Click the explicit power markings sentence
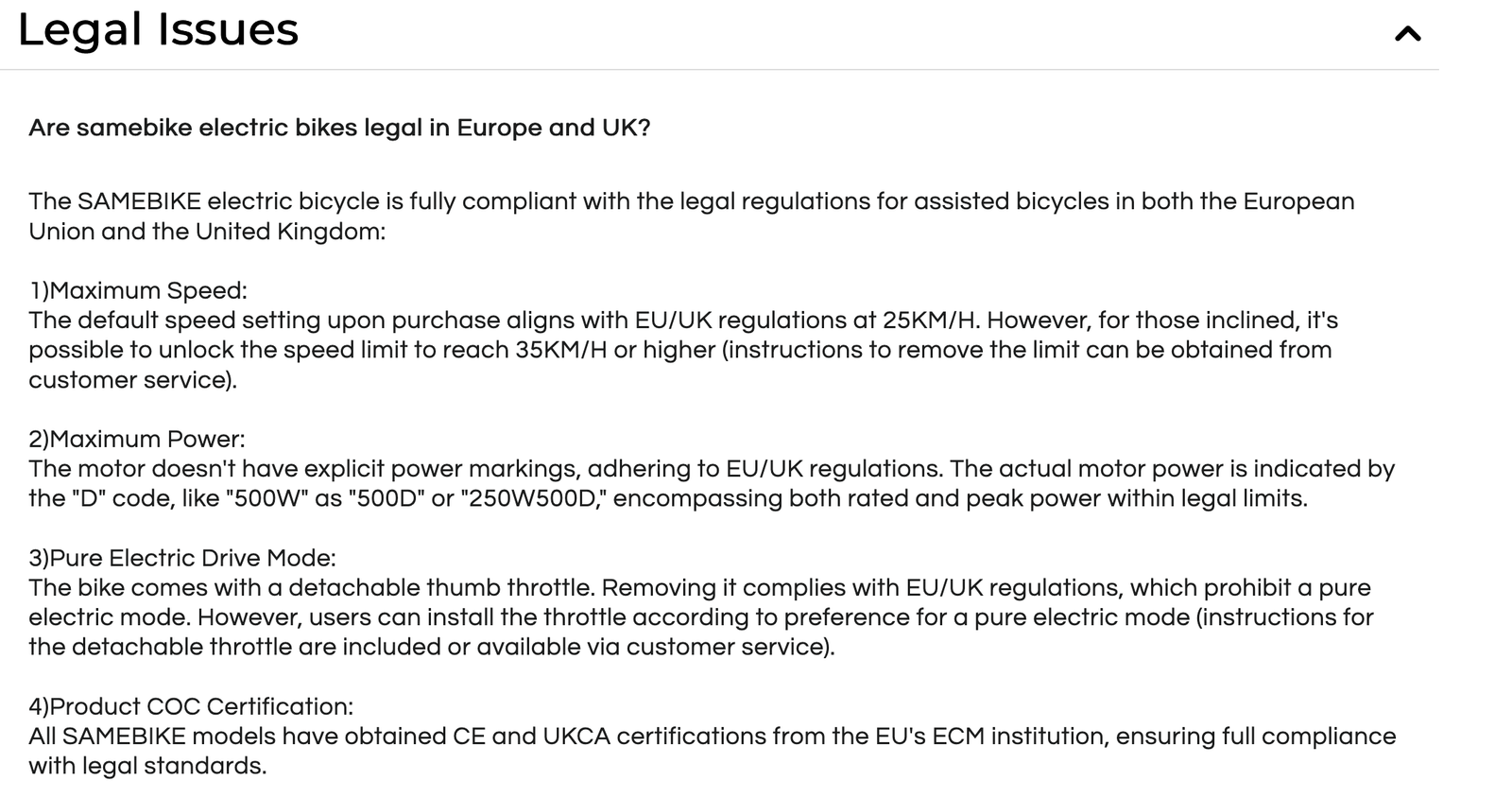 [485, 469]
